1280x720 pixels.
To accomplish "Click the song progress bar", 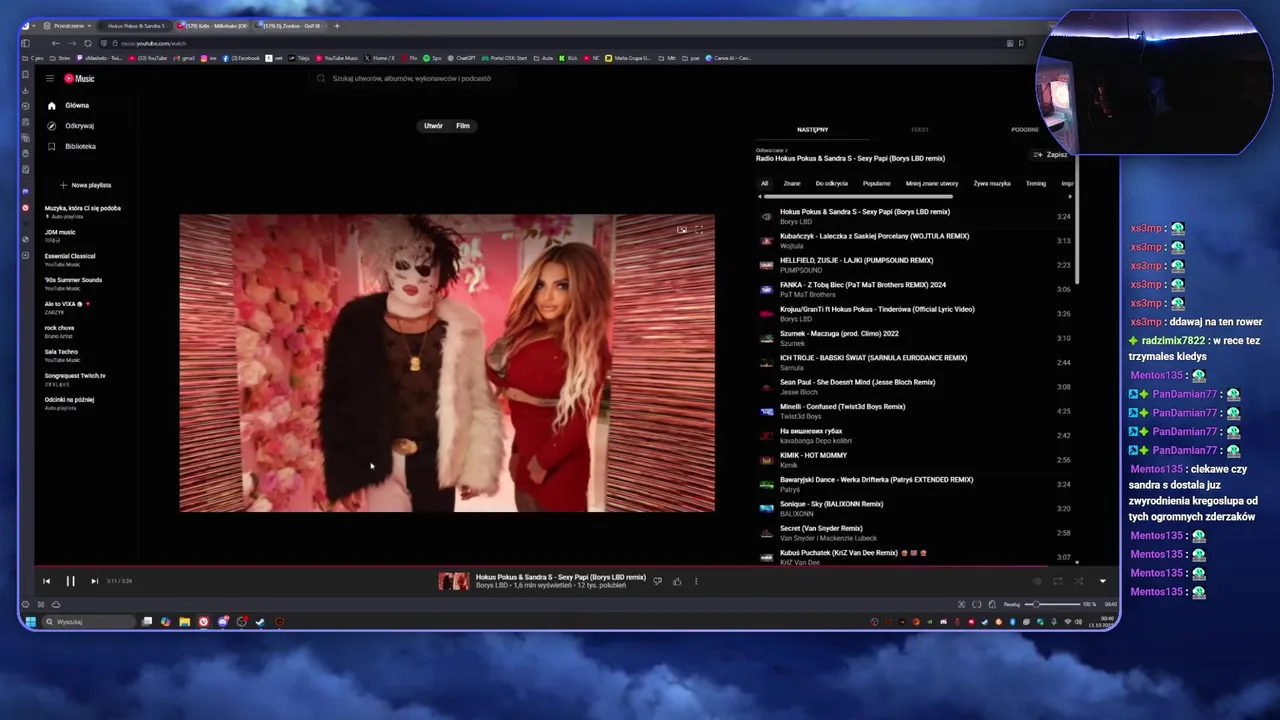I will [576, 566].
